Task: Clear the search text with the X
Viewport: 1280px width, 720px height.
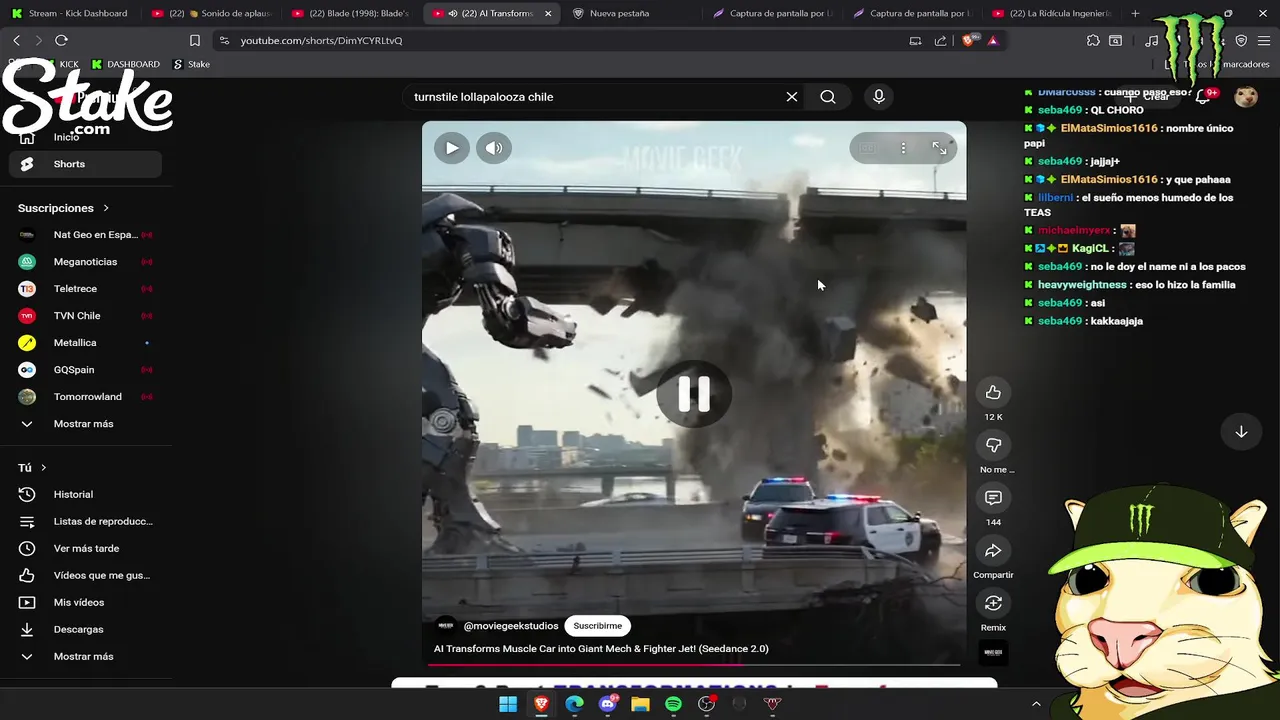Action: (x=792, y=97)
